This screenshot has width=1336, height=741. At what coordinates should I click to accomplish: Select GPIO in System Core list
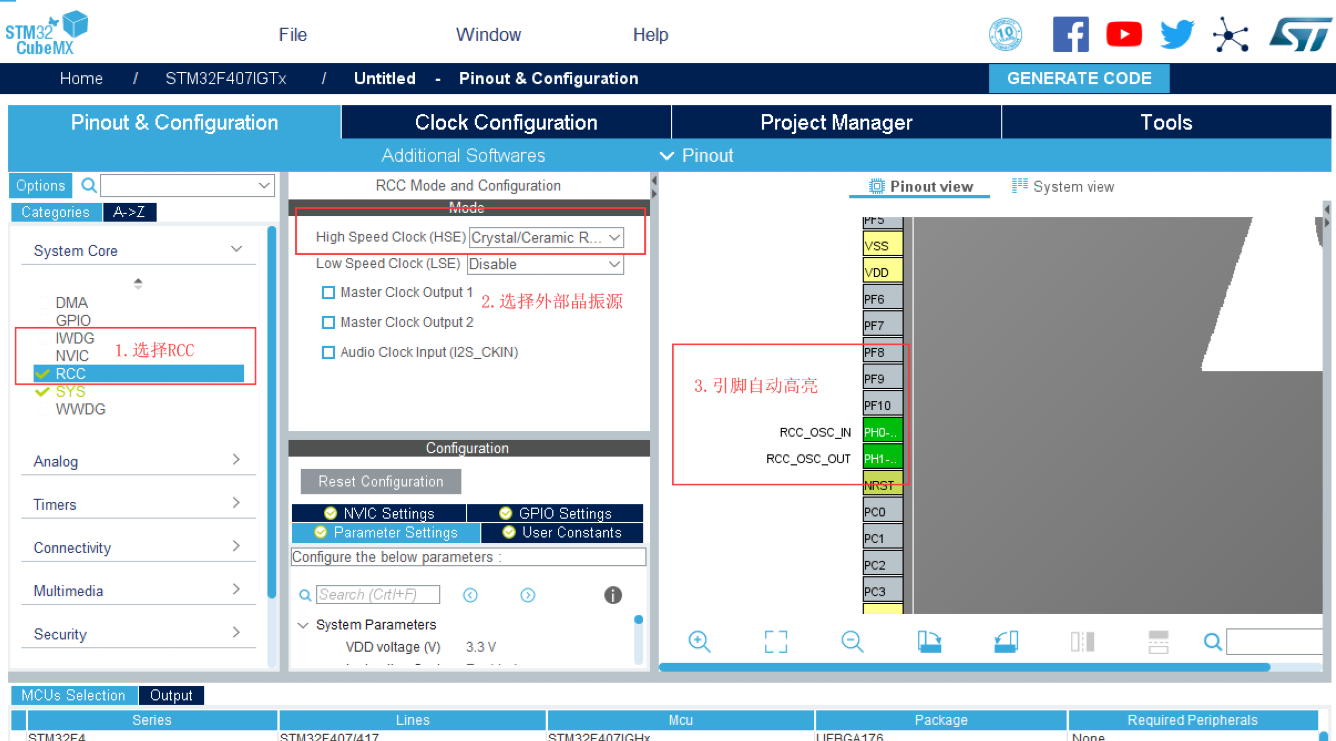73,320
